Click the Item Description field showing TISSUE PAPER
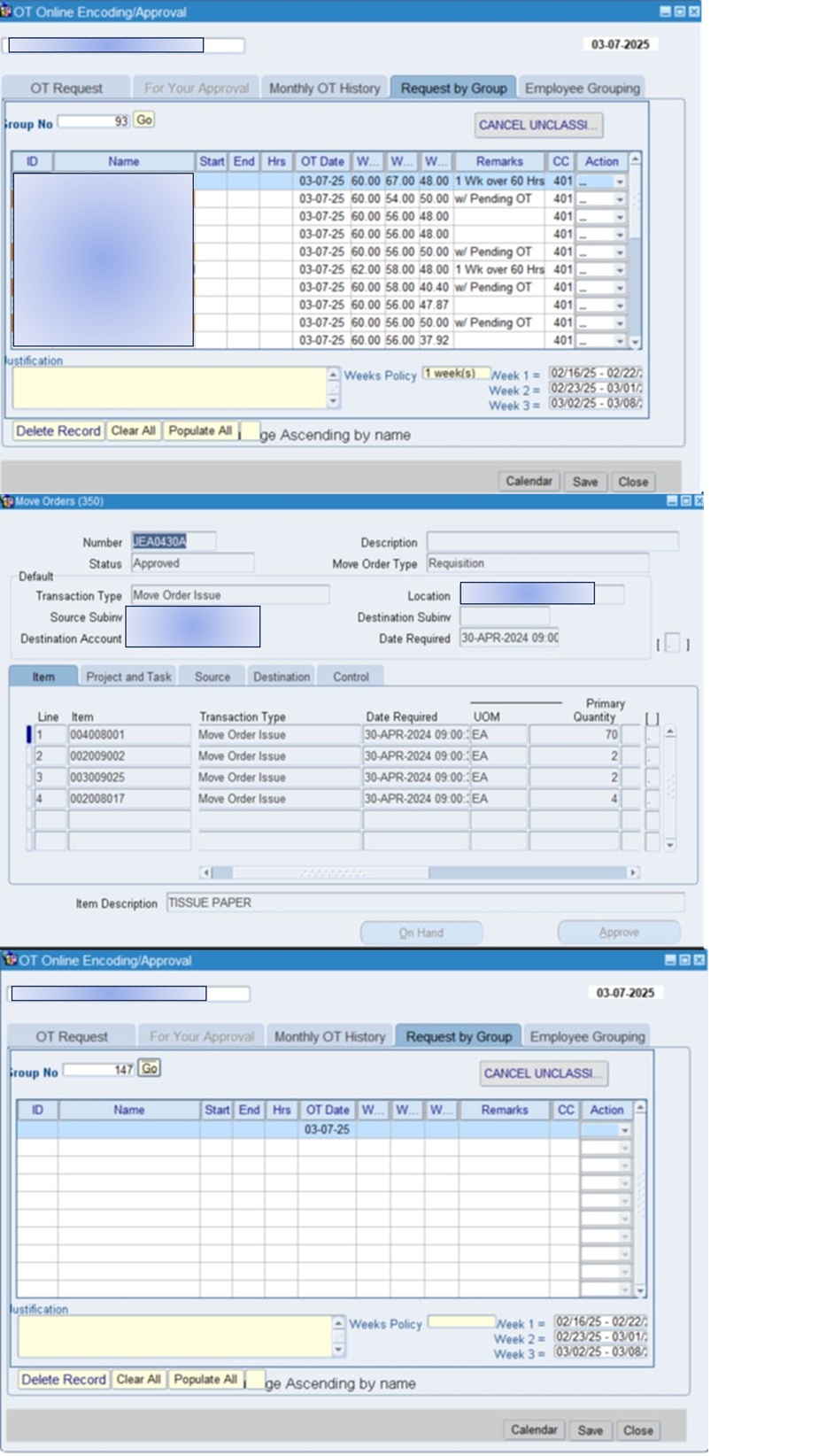The image size is (834, 1456). (425, 902)
